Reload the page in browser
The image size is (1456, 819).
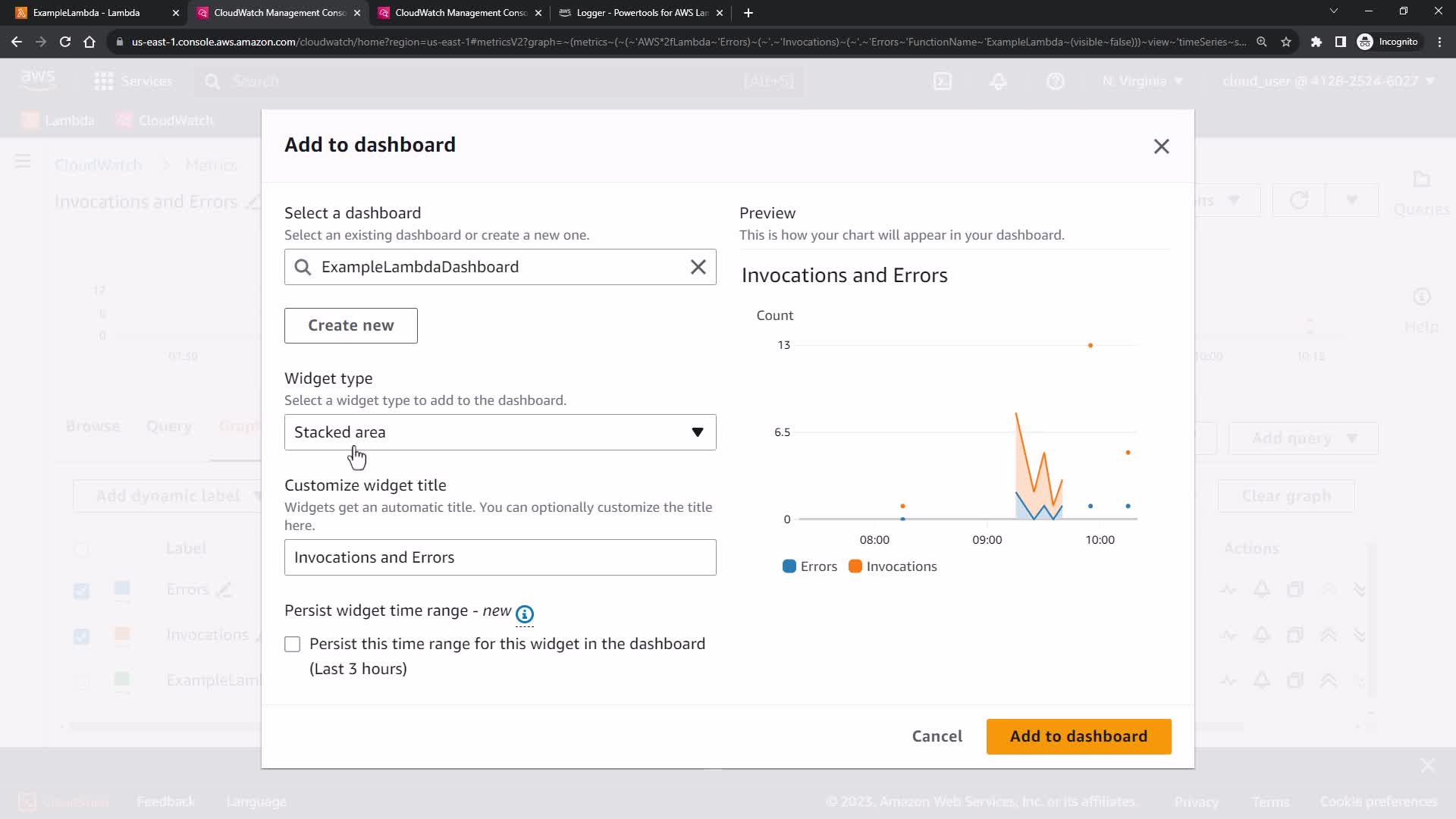(x=65, y=42)
